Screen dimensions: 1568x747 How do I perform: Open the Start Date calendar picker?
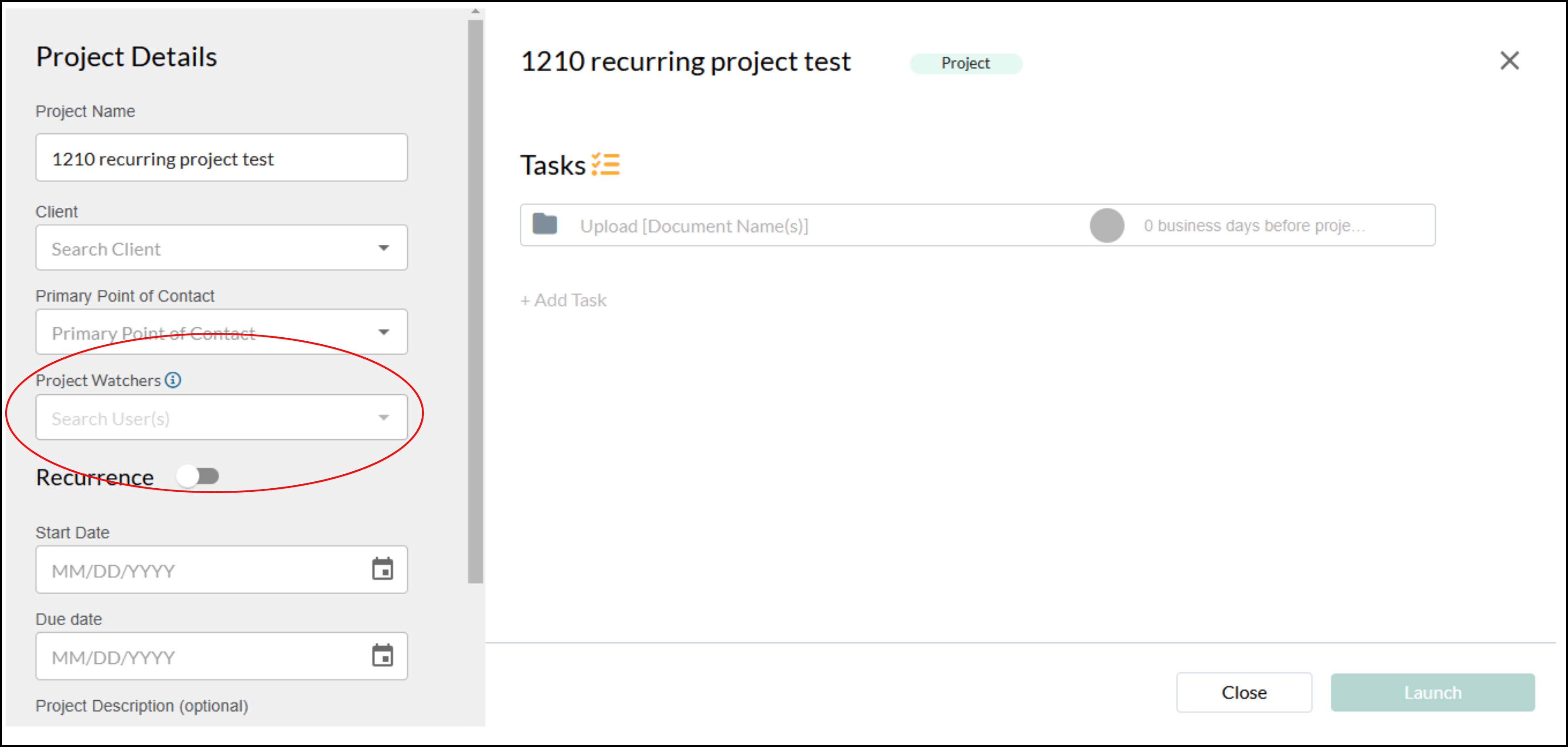coord(382,569)
